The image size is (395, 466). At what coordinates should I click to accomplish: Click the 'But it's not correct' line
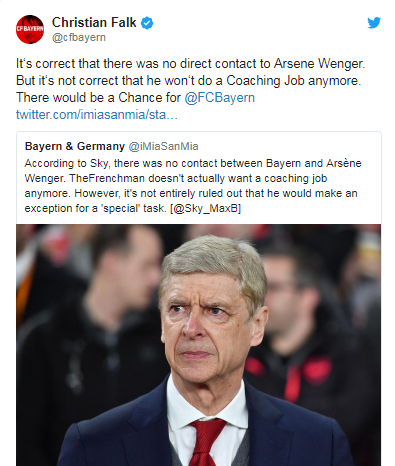pos(188,81)
